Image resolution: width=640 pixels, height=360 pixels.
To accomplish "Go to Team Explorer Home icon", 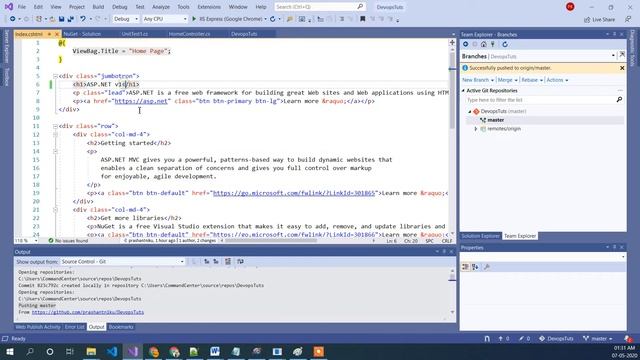I will (x=484, y=44).
